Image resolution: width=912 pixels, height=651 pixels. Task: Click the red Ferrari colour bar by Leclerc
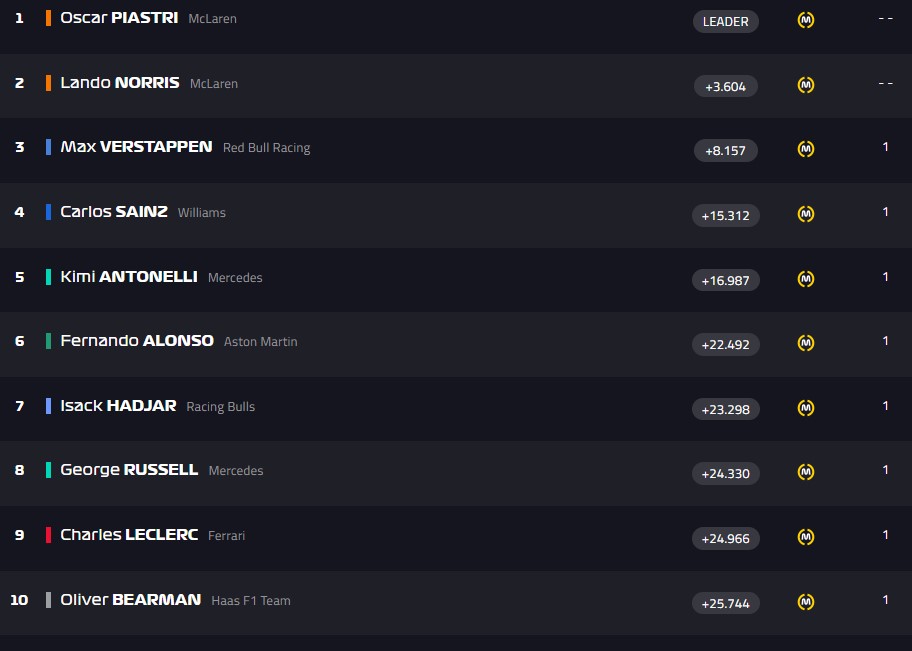point(48,535)
